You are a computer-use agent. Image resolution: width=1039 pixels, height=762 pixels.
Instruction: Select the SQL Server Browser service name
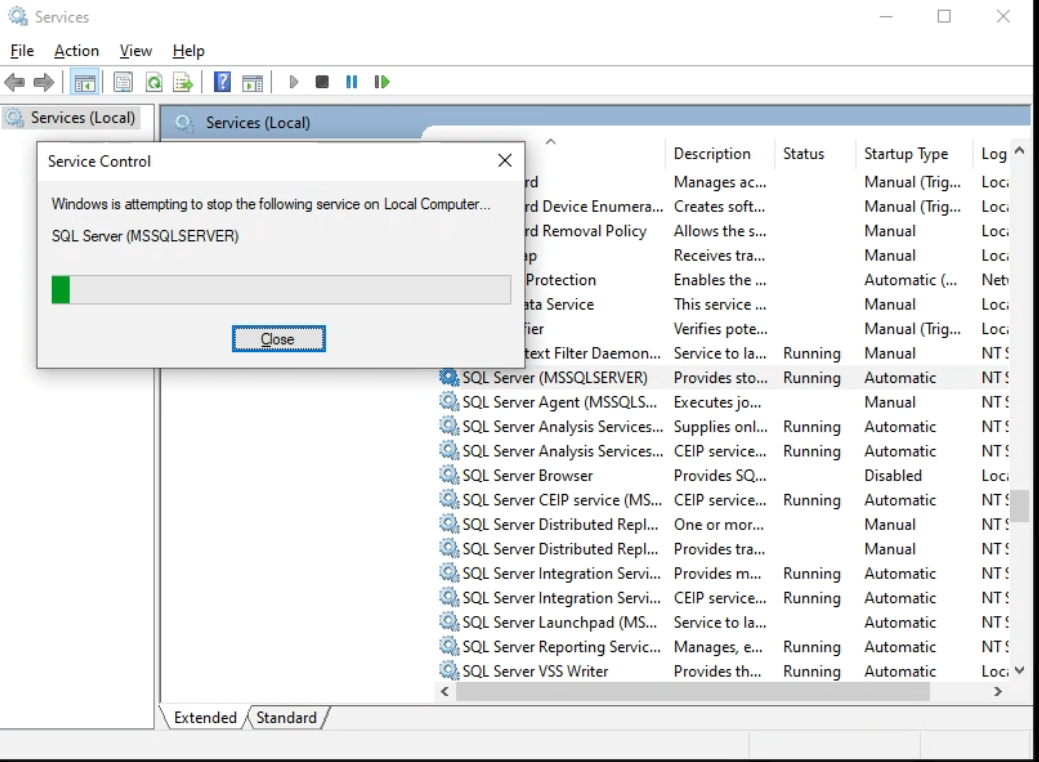(527, 476)
